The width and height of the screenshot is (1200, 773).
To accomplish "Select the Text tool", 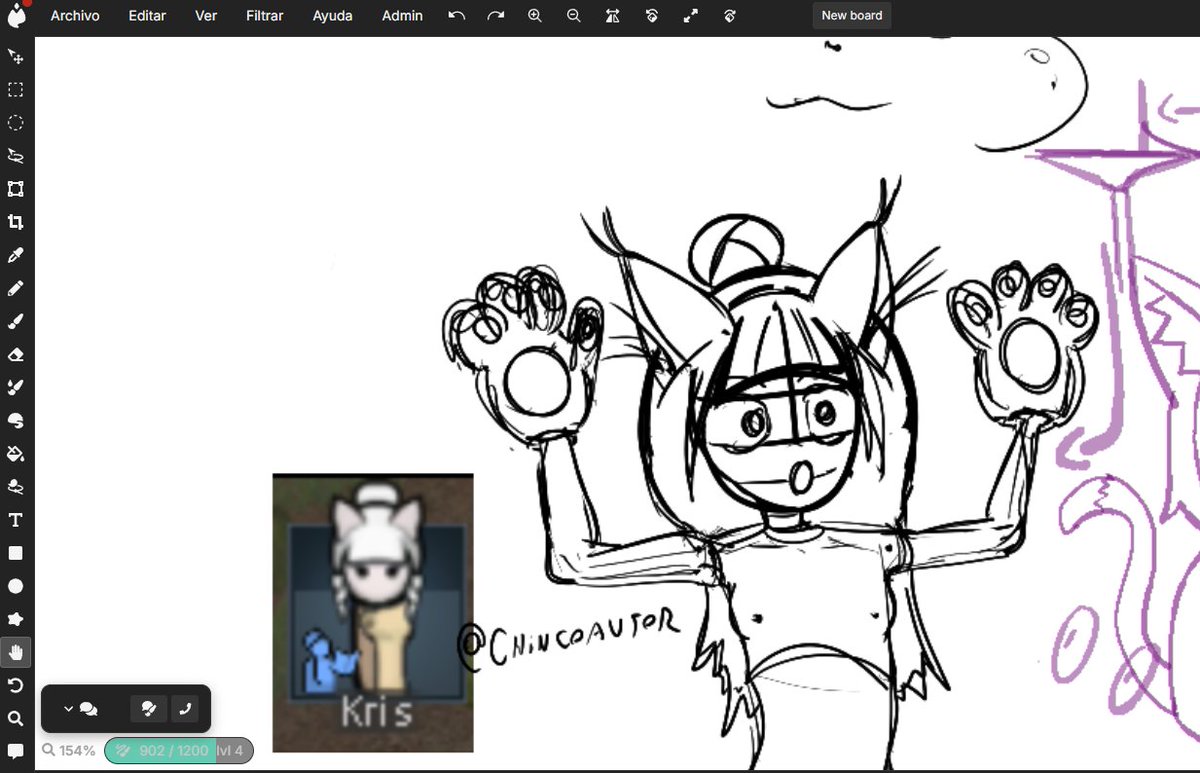I will point(16,520).
